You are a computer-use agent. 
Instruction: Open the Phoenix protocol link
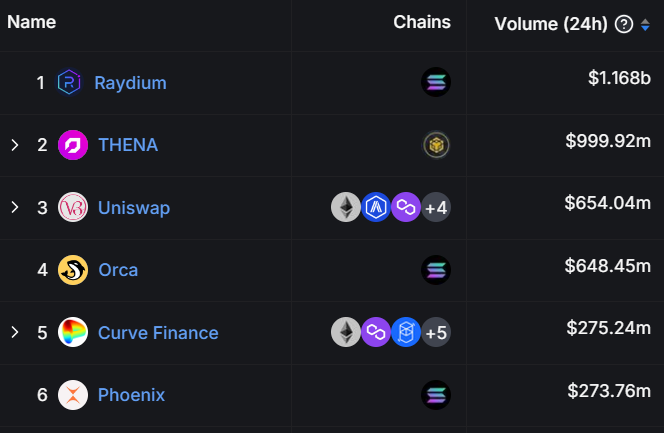pos(131,395)
